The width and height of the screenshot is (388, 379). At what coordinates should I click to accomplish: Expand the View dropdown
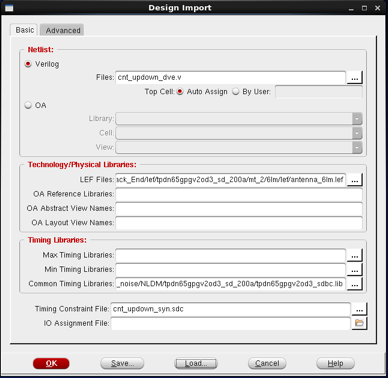[x=357, y=147]
